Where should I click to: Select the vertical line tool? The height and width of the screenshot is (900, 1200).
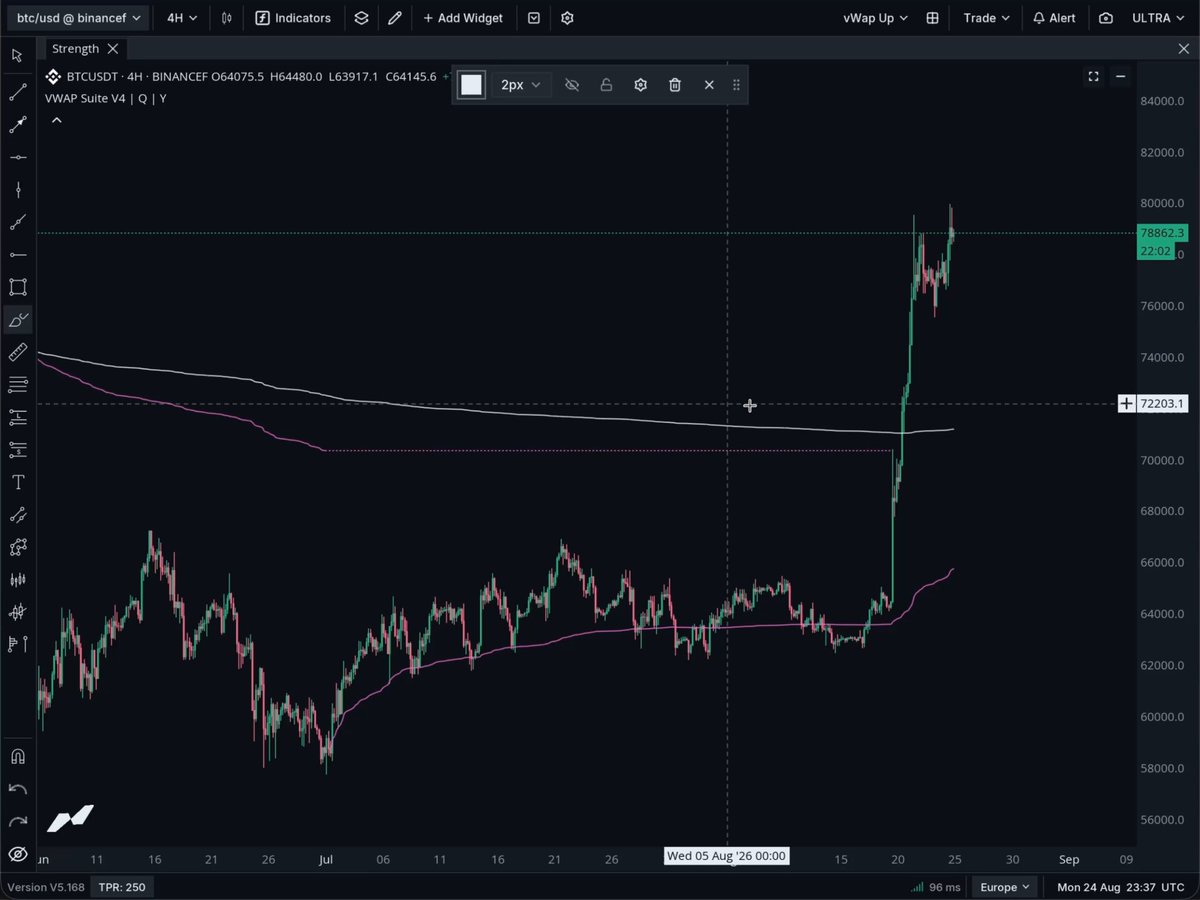point(17,190)
